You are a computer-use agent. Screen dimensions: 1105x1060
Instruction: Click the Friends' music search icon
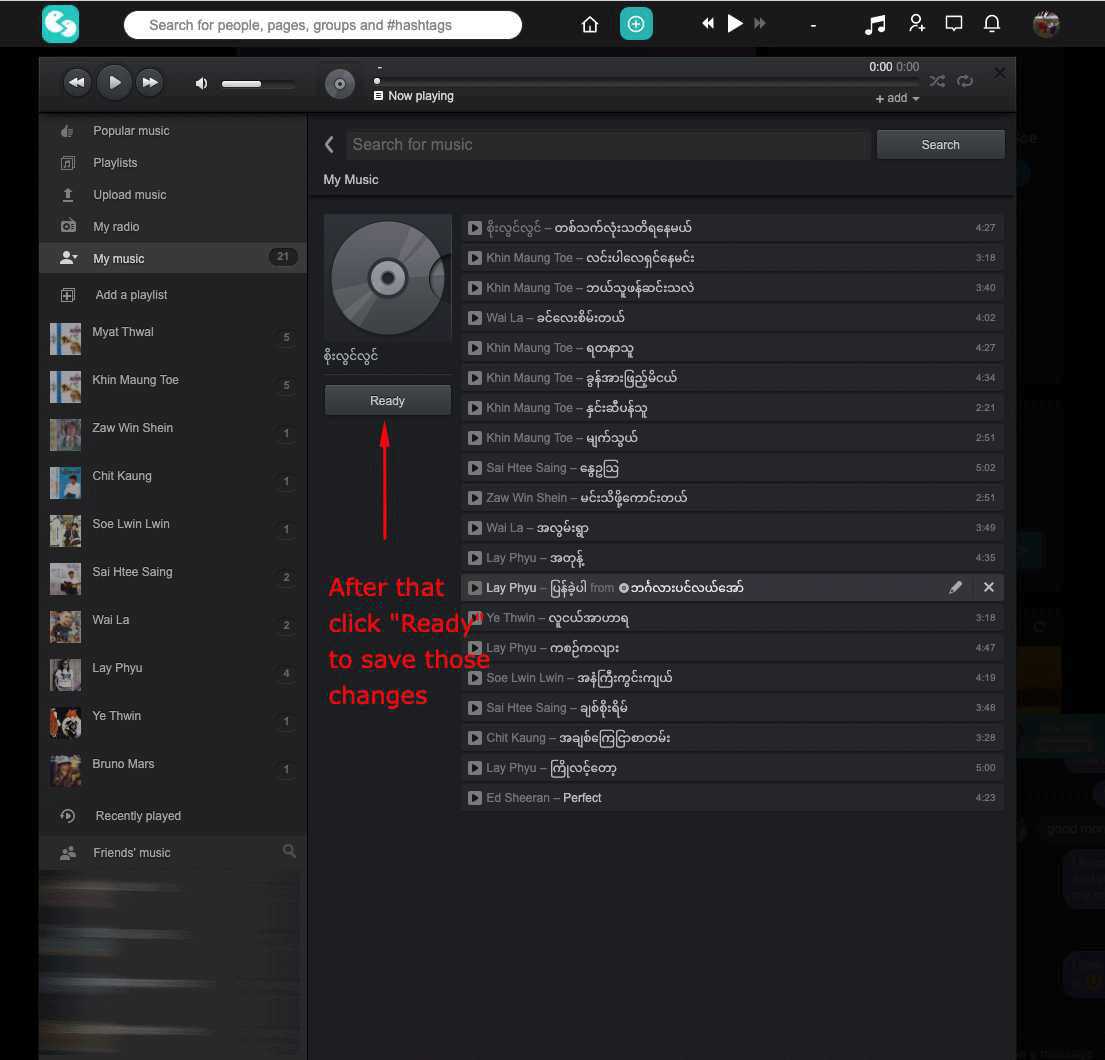(x=289, y=851)
